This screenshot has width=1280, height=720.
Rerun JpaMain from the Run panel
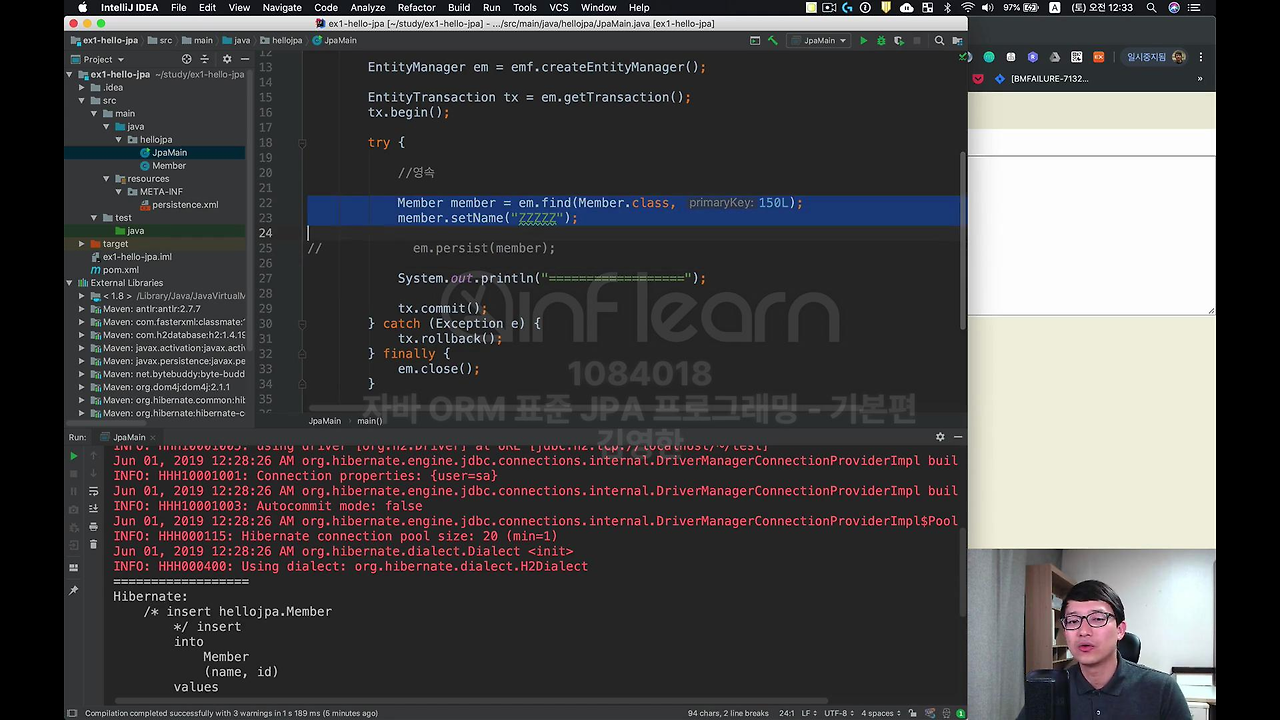coord(73,456)
